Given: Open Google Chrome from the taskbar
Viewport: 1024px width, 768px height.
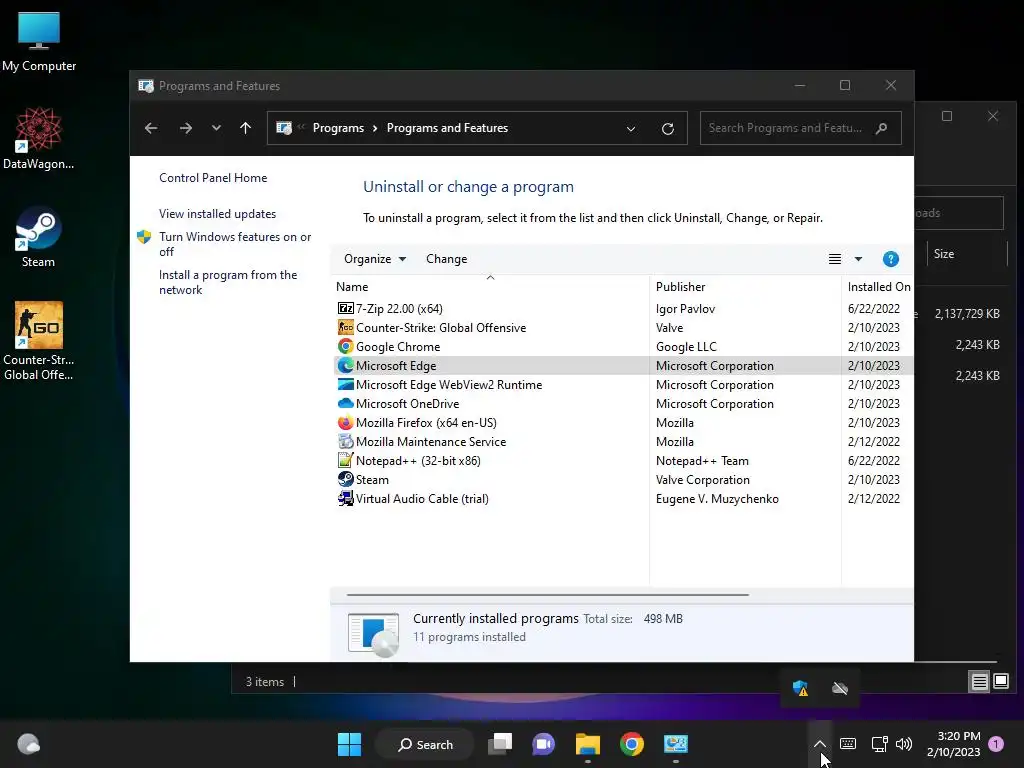Looking at the screenshot, I should tap(632, 744).
